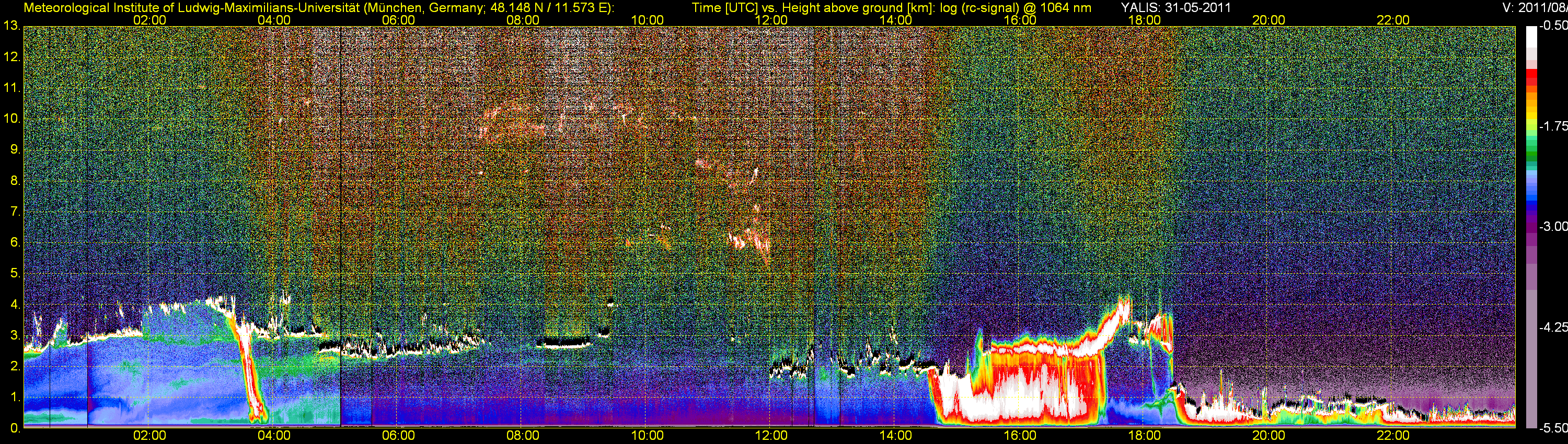Click the 5 km height axis label
The height and width of the screenshot is (444, 1568).
coord(15,273)
